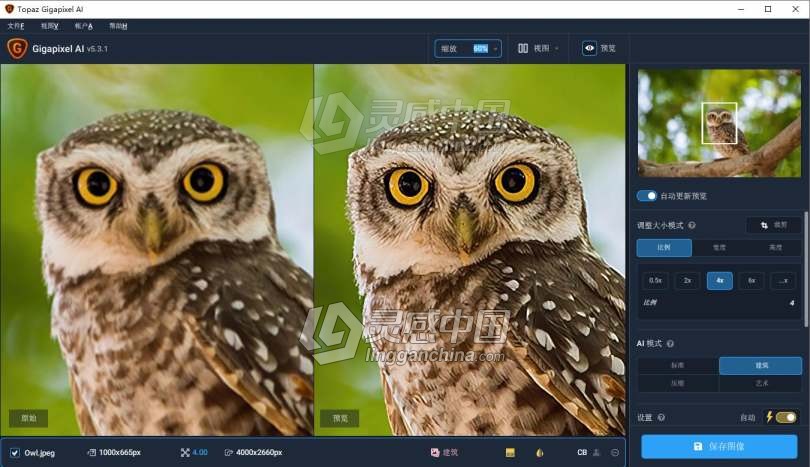810x467 pixels.
Task: Choose the 4x scale button
Action: [x=720, y=281]
